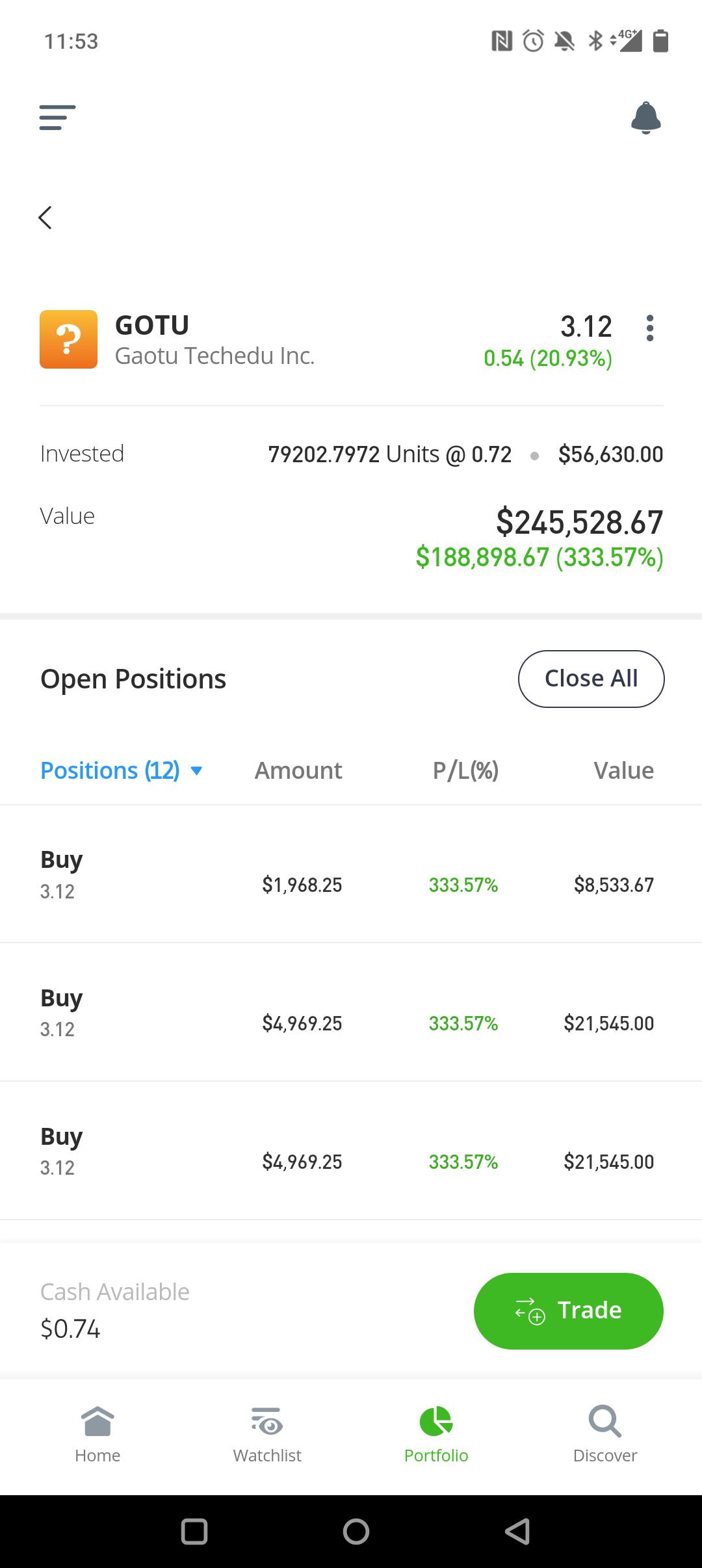Viewport: 702px width, 1568px height.
Task: Select the Portfolio pie icon
Action: click(x=436, y=1422)
